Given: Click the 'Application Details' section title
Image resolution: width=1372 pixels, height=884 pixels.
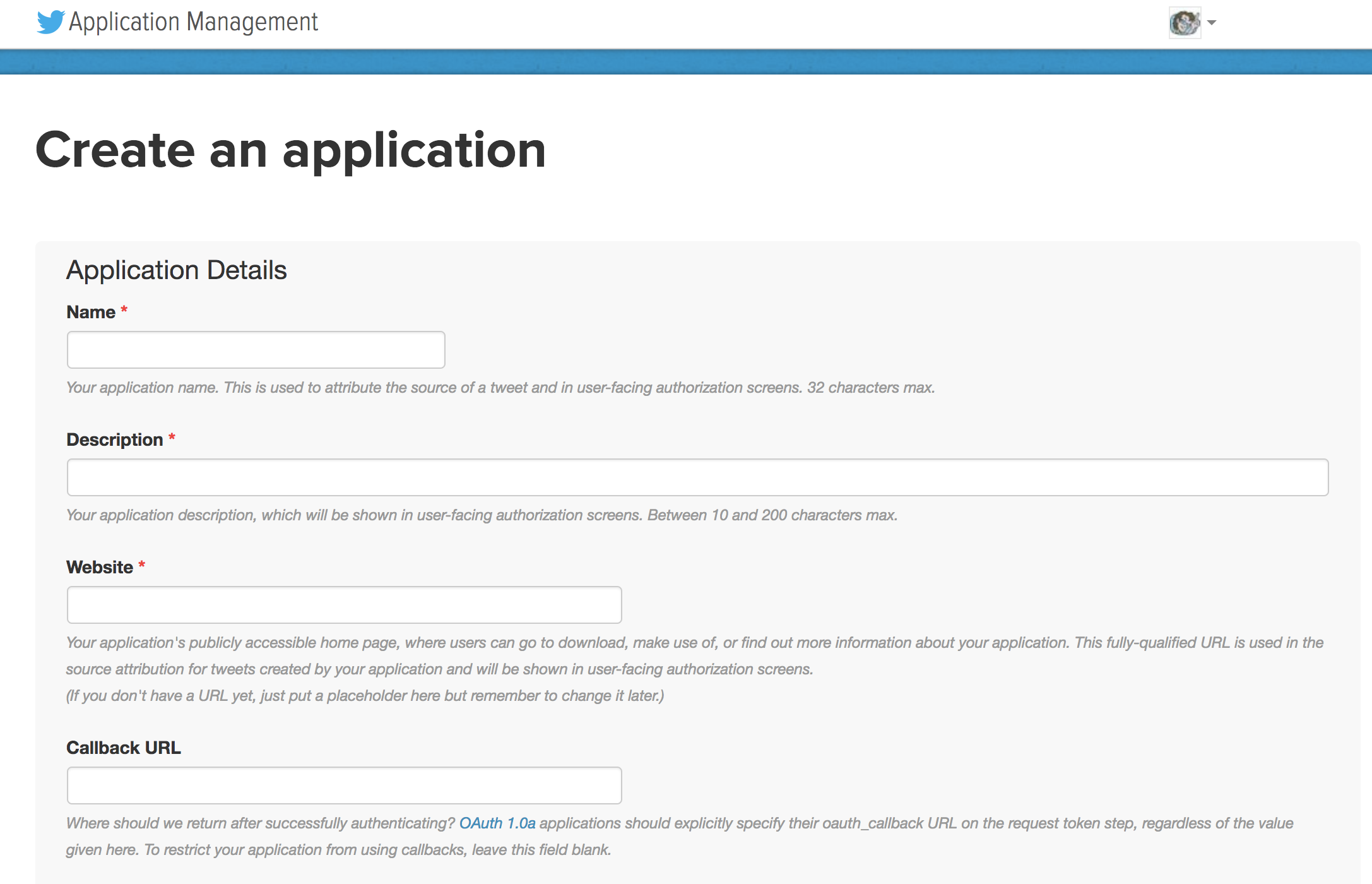Looking at the screenshot, I should pyautogui.click(x=177, y=270).
